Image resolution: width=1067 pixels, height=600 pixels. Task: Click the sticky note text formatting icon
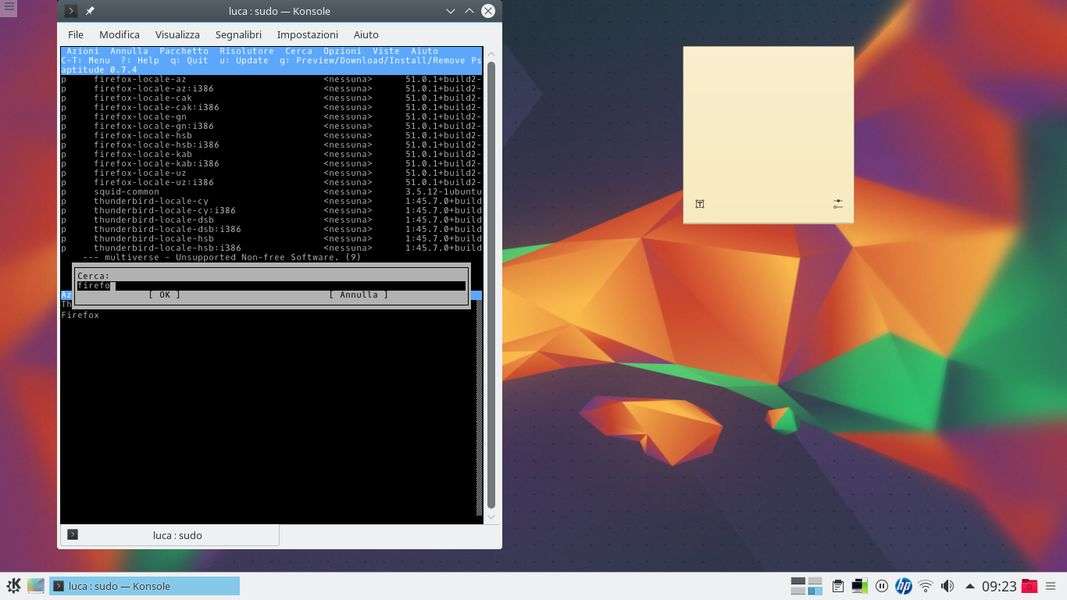click(x=700, y=204)
